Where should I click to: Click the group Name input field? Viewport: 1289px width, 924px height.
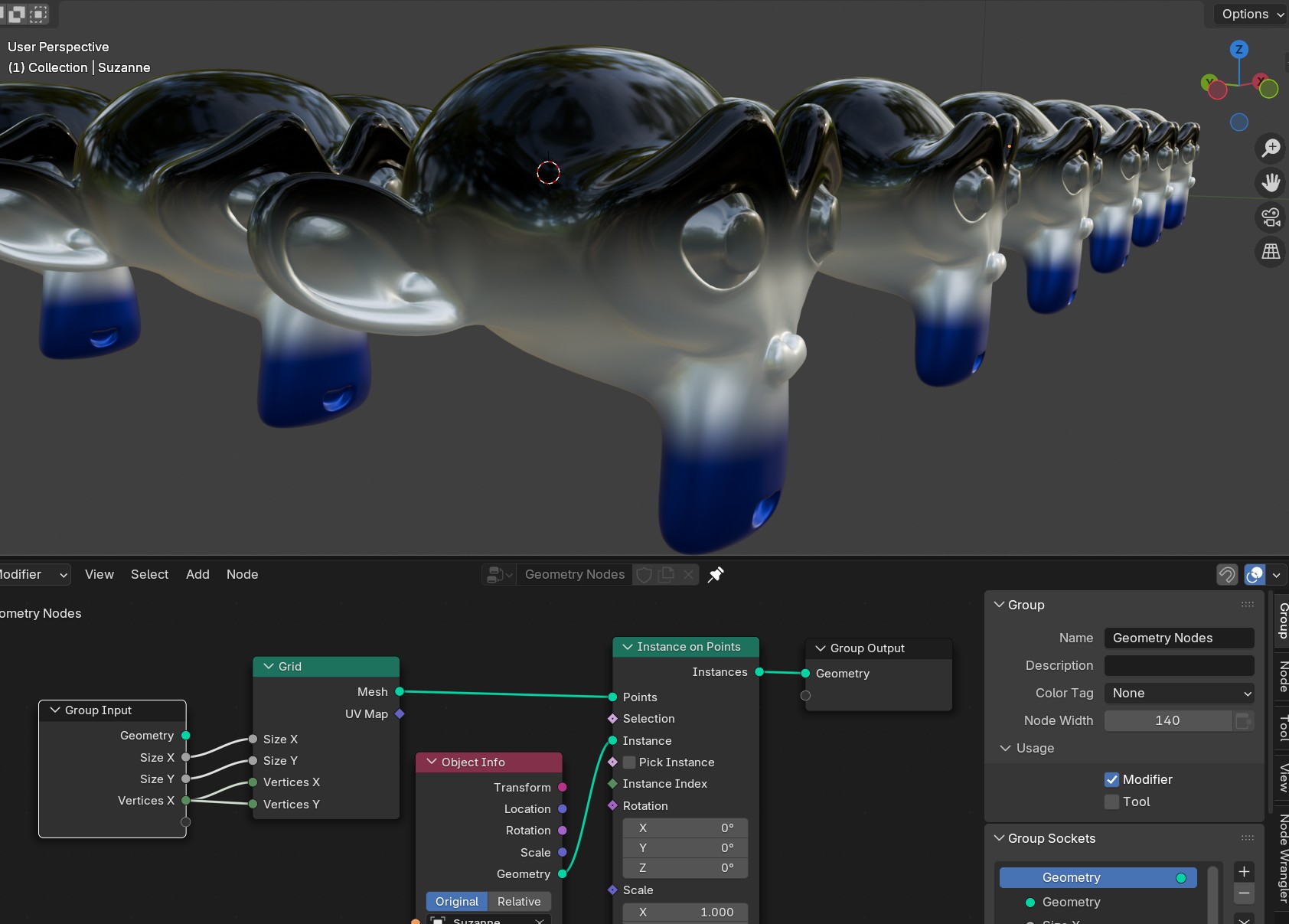pyautogui.click(x=1179, y=638)
